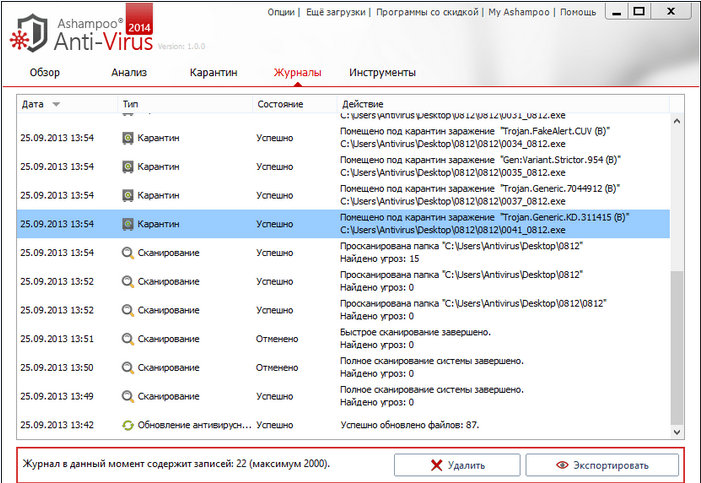Click scan magnifier icon in 13:49 row
Screen dimensions: 701x483
tap(128, 396)
